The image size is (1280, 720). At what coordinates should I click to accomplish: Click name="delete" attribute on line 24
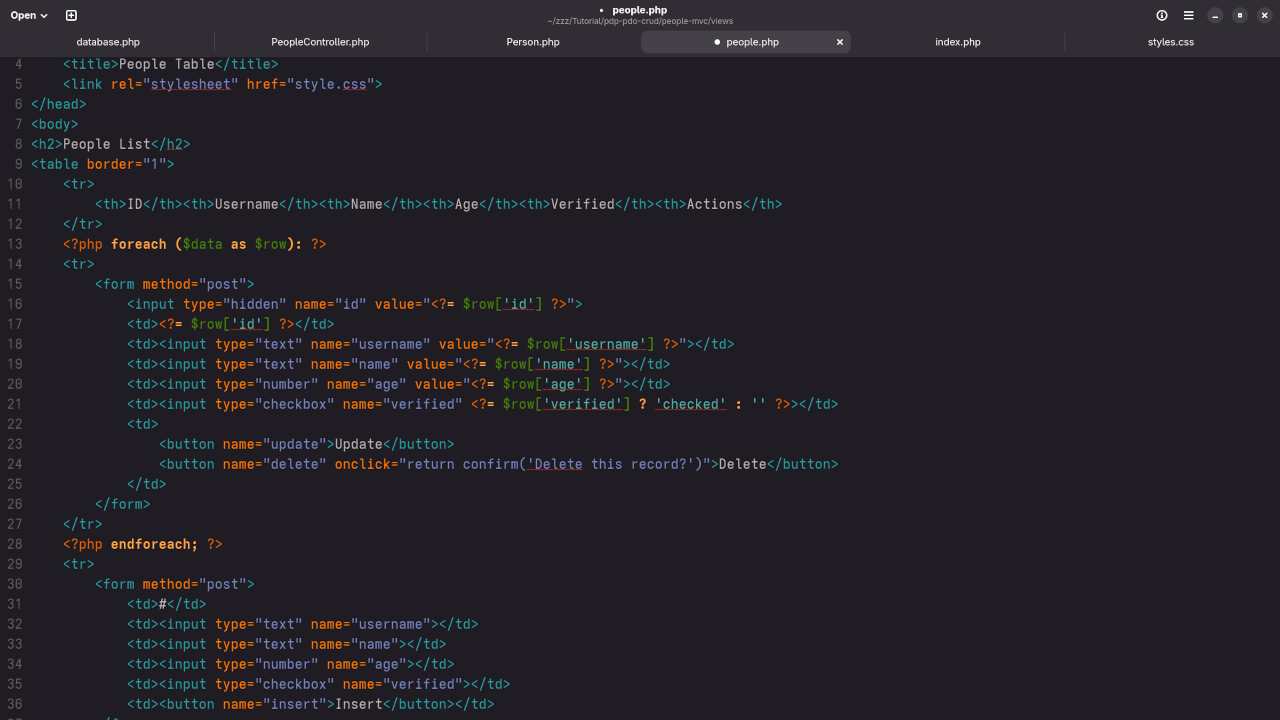click(x=275, y=464)
